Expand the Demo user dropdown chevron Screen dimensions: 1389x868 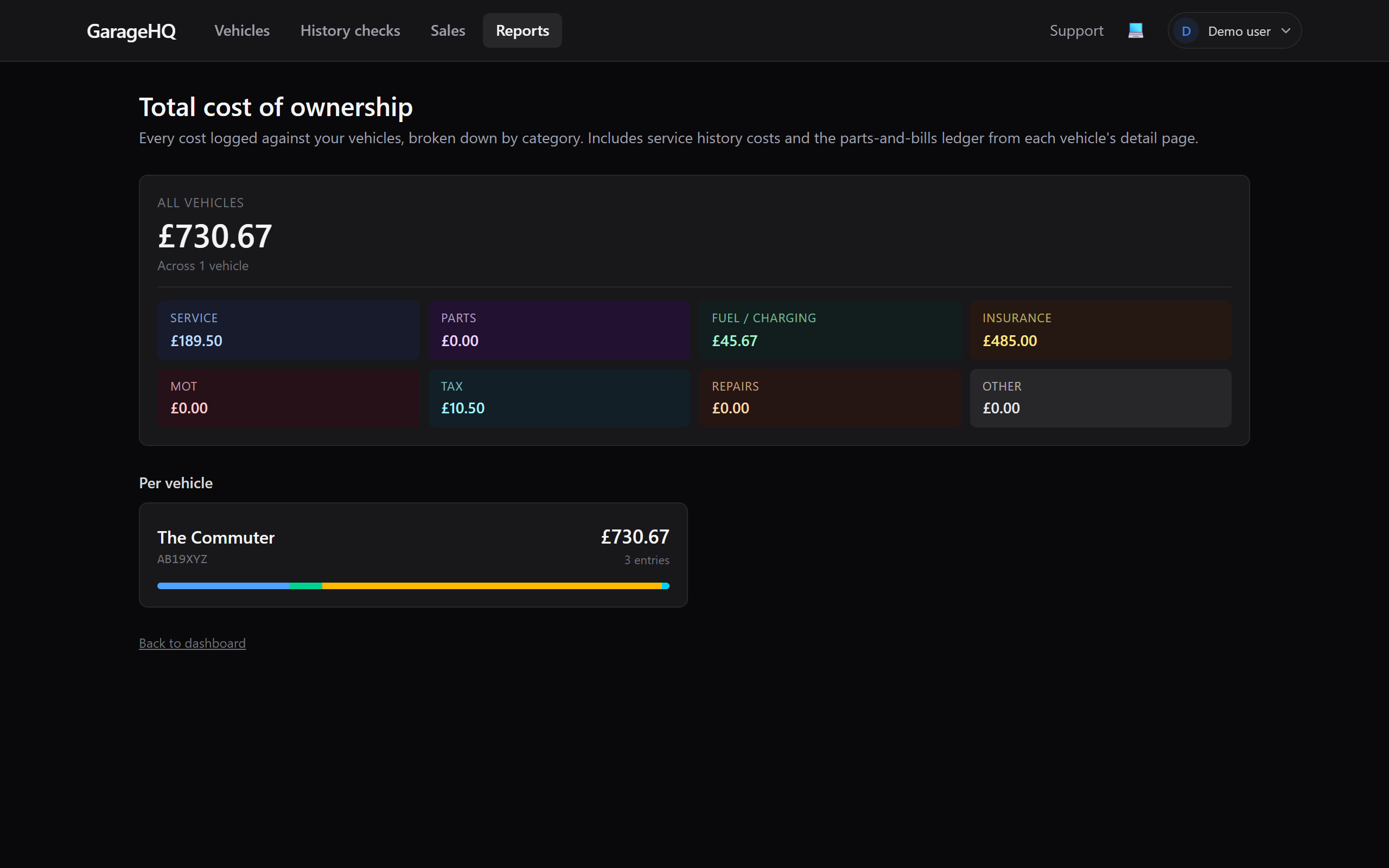pos(1286,31)
